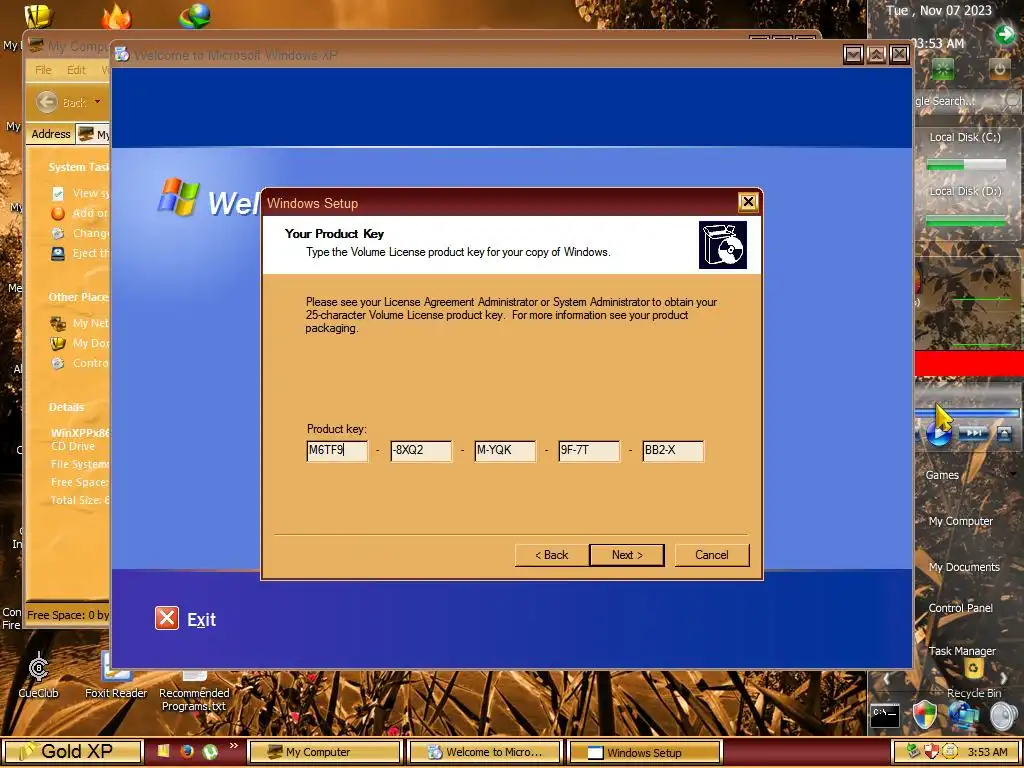1024x768 pixels.
Task: Click the Back button in Windows Setup dialog
Action: click(552, 555)
